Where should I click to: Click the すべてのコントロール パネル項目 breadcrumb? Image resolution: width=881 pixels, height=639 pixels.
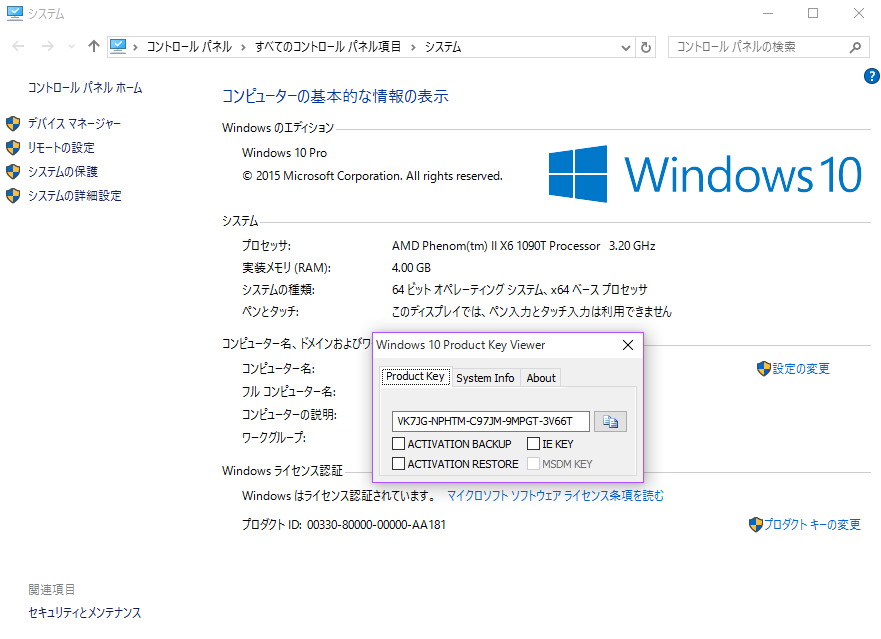[328, 47]
